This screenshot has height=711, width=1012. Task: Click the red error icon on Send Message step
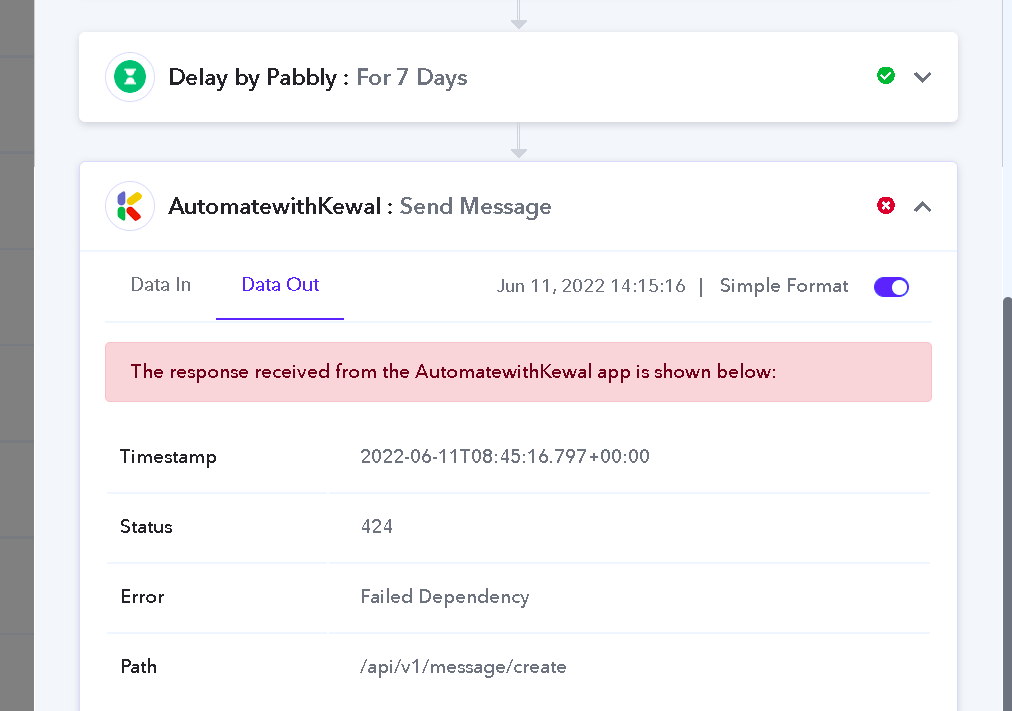(x=886, y=206)
